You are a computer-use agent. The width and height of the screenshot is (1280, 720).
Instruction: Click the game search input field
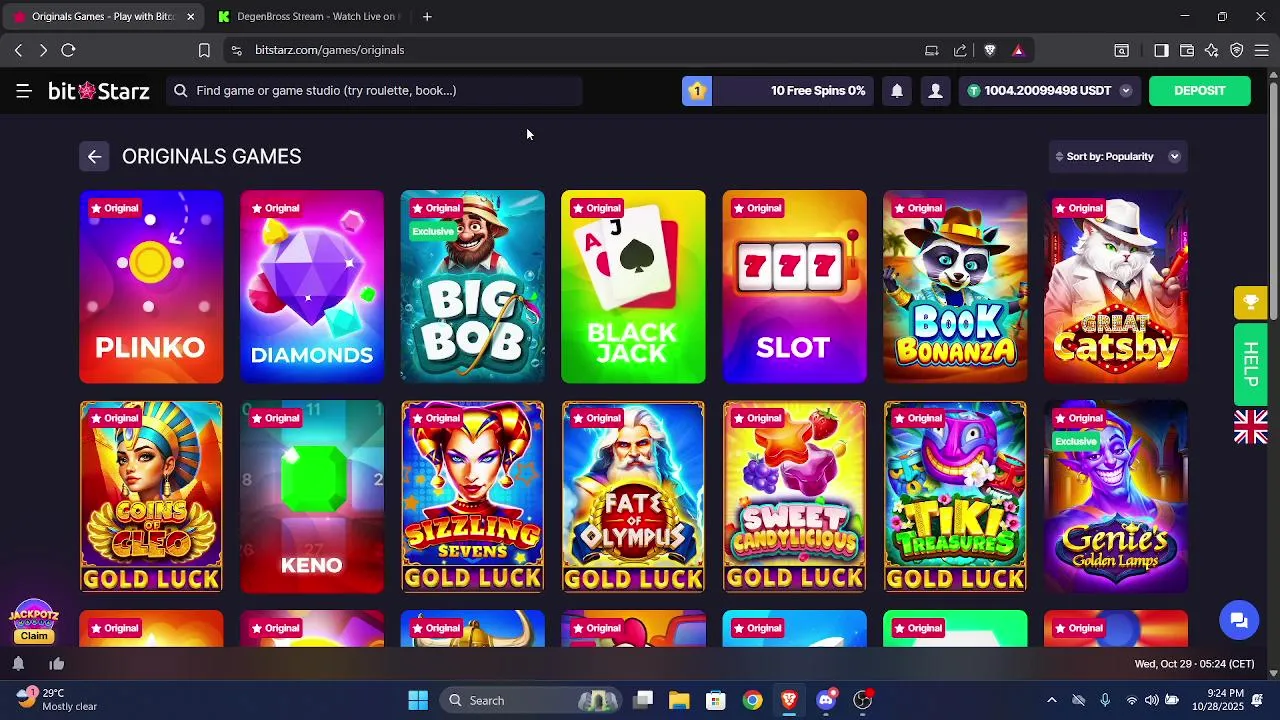pyautogui.click(x=374, y=91)
